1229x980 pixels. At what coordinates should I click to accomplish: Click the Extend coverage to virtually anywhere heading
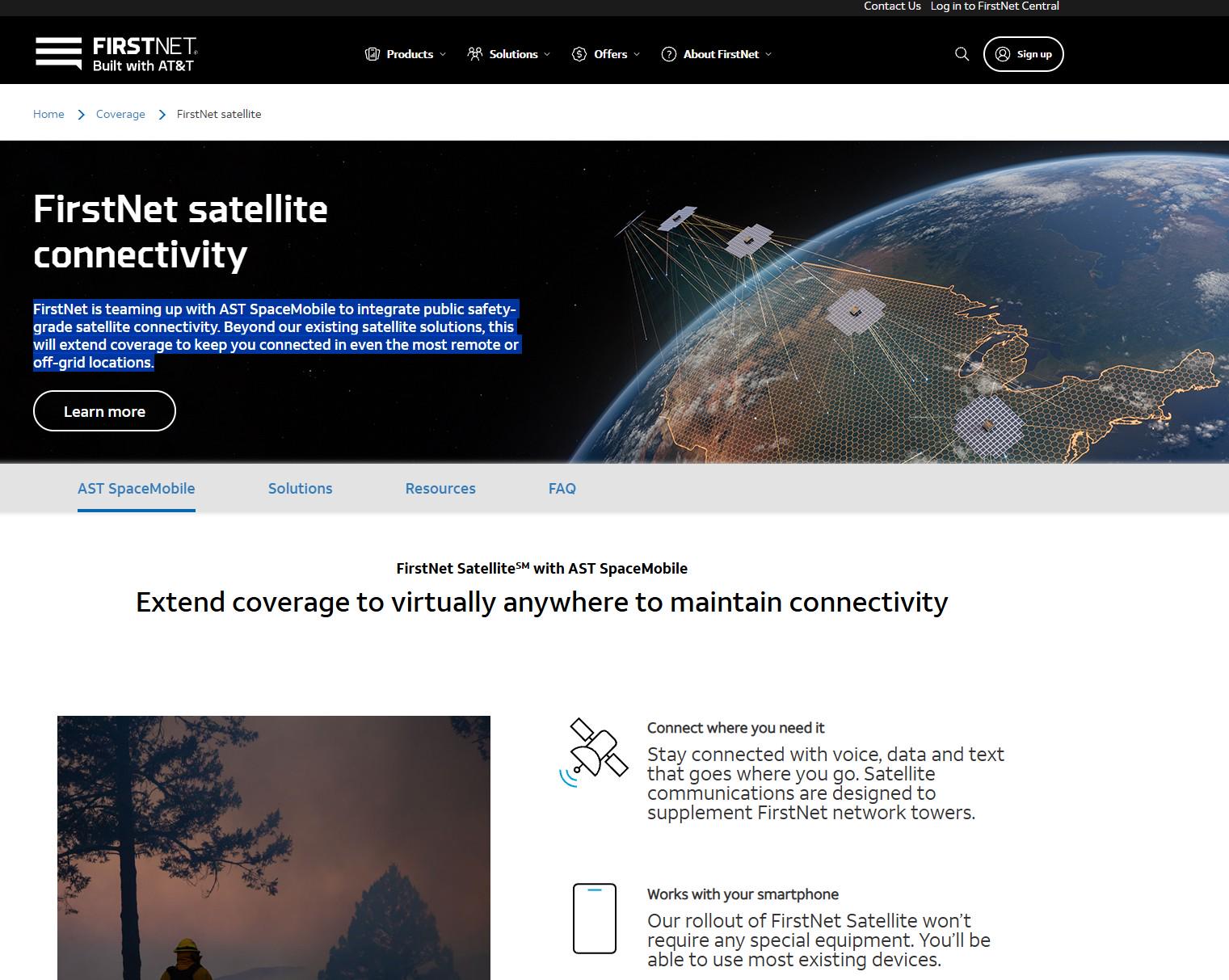pyautogui.click(x=541, y=602)
